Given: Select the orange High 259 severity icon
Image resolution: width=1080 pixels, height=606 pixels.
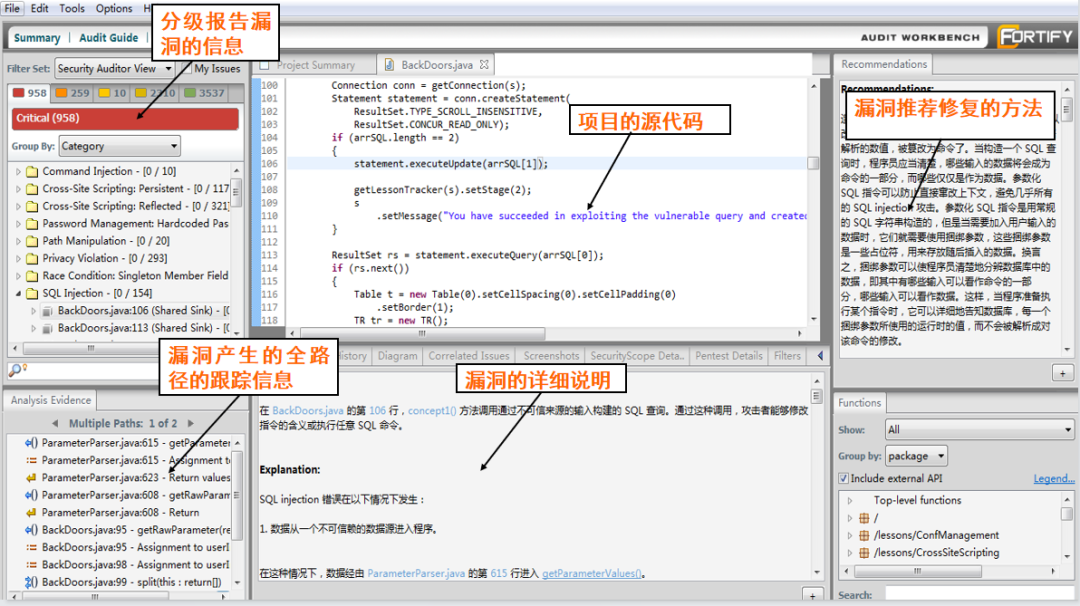Looking at the screenshot, I should 61,94.
